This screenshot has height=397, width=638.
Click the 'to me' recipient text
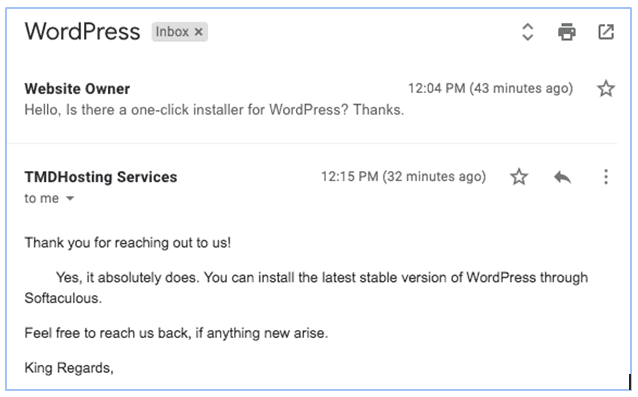[x=42, y=198]
